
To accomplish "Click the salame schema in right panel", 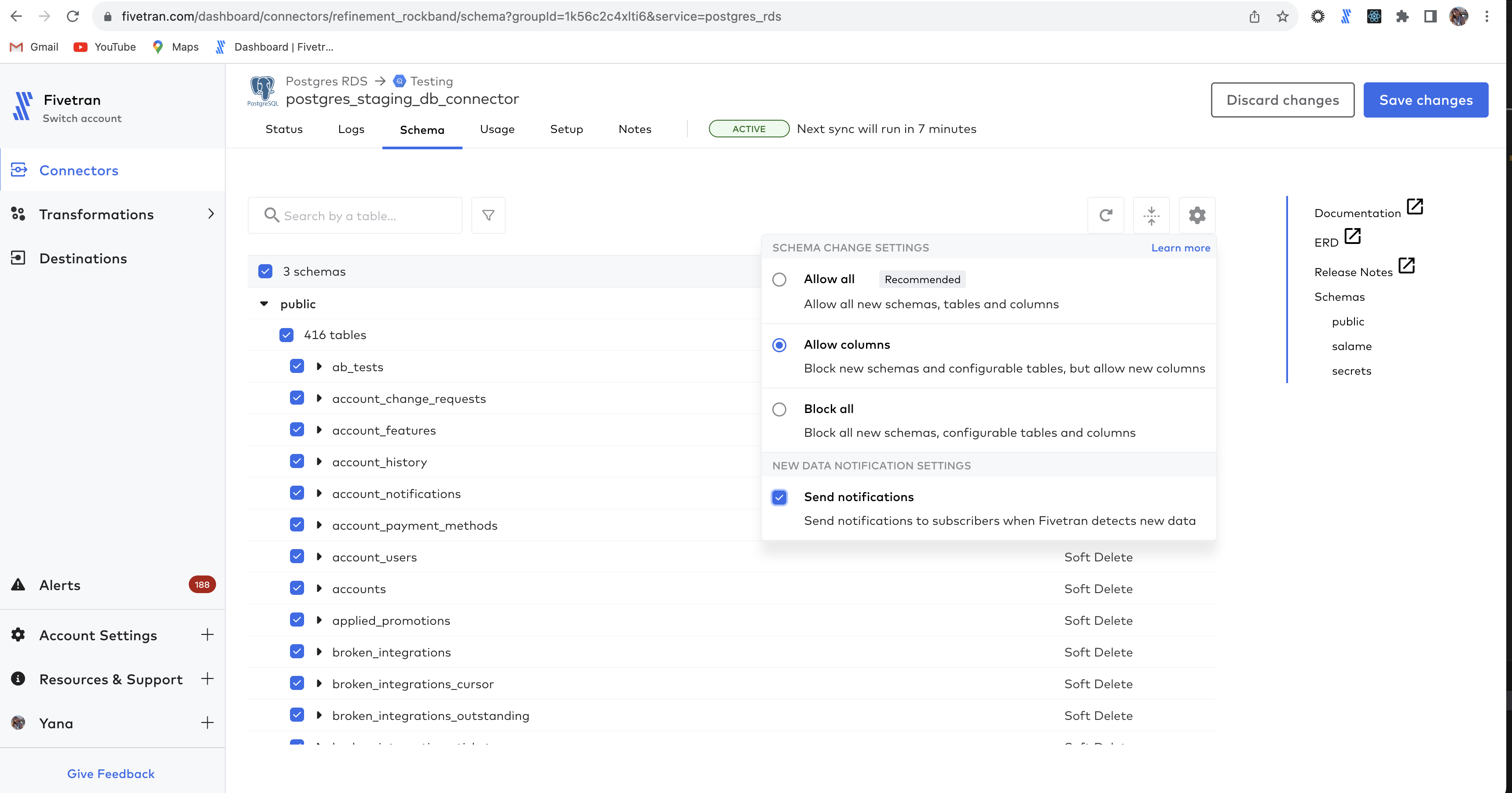I will (1352, 346).
